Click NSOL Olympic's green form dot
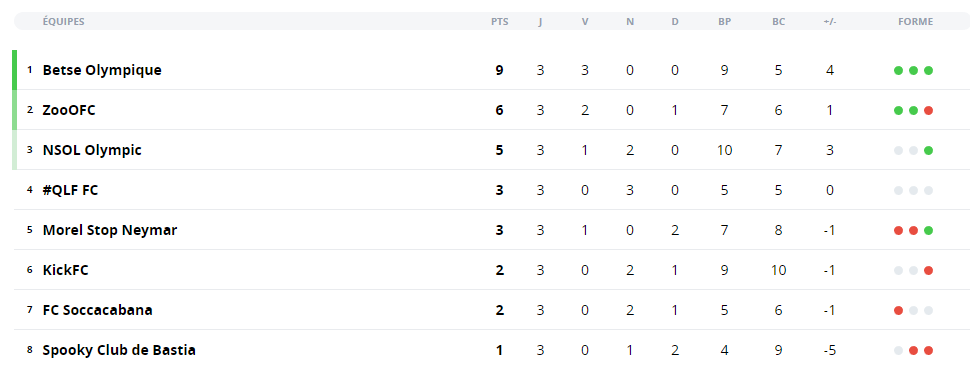The image size is (970, 386). pos(928,150)
